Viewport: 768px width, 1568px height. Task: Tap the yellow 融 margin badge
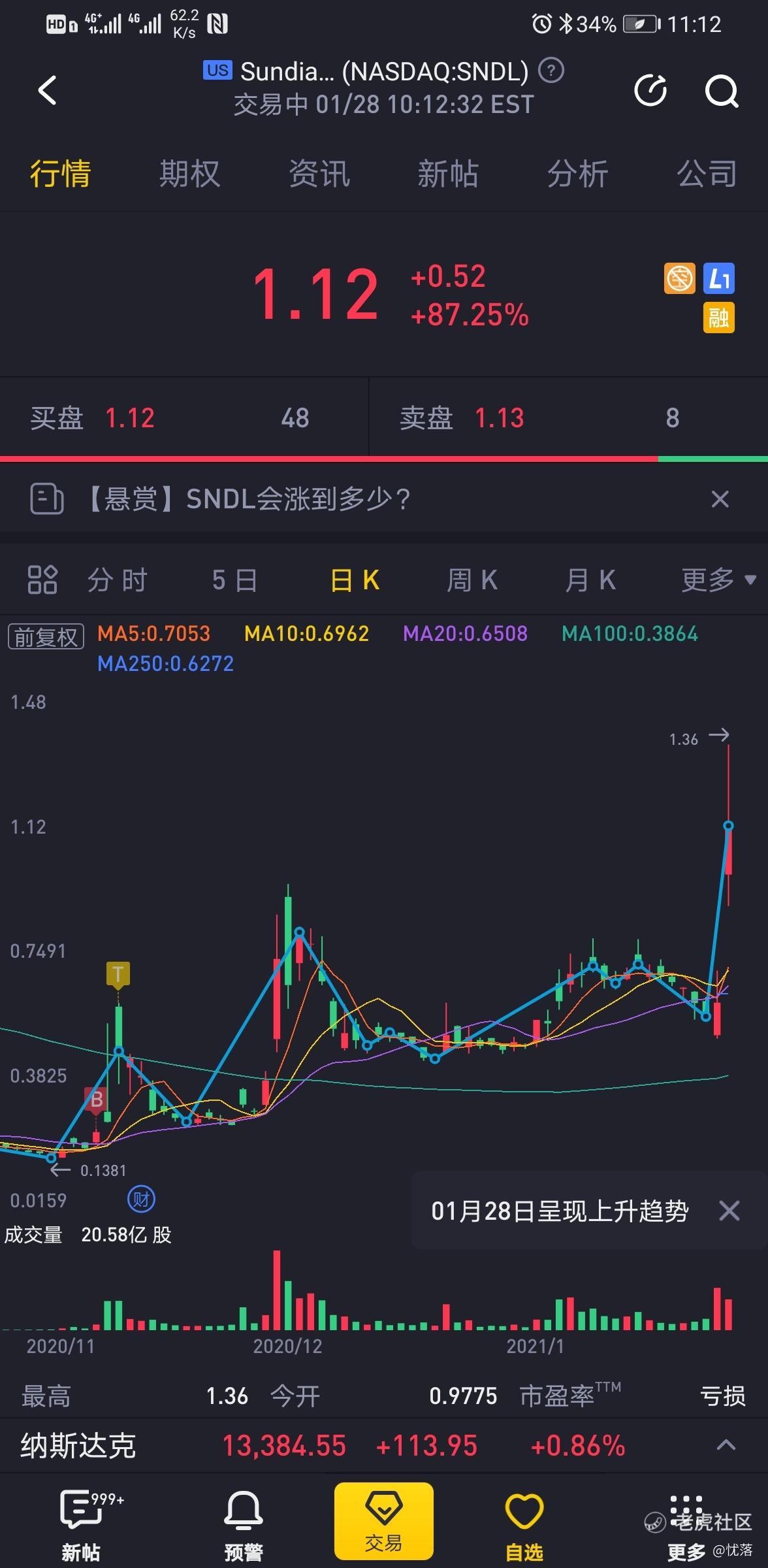[x=719, y=318]
